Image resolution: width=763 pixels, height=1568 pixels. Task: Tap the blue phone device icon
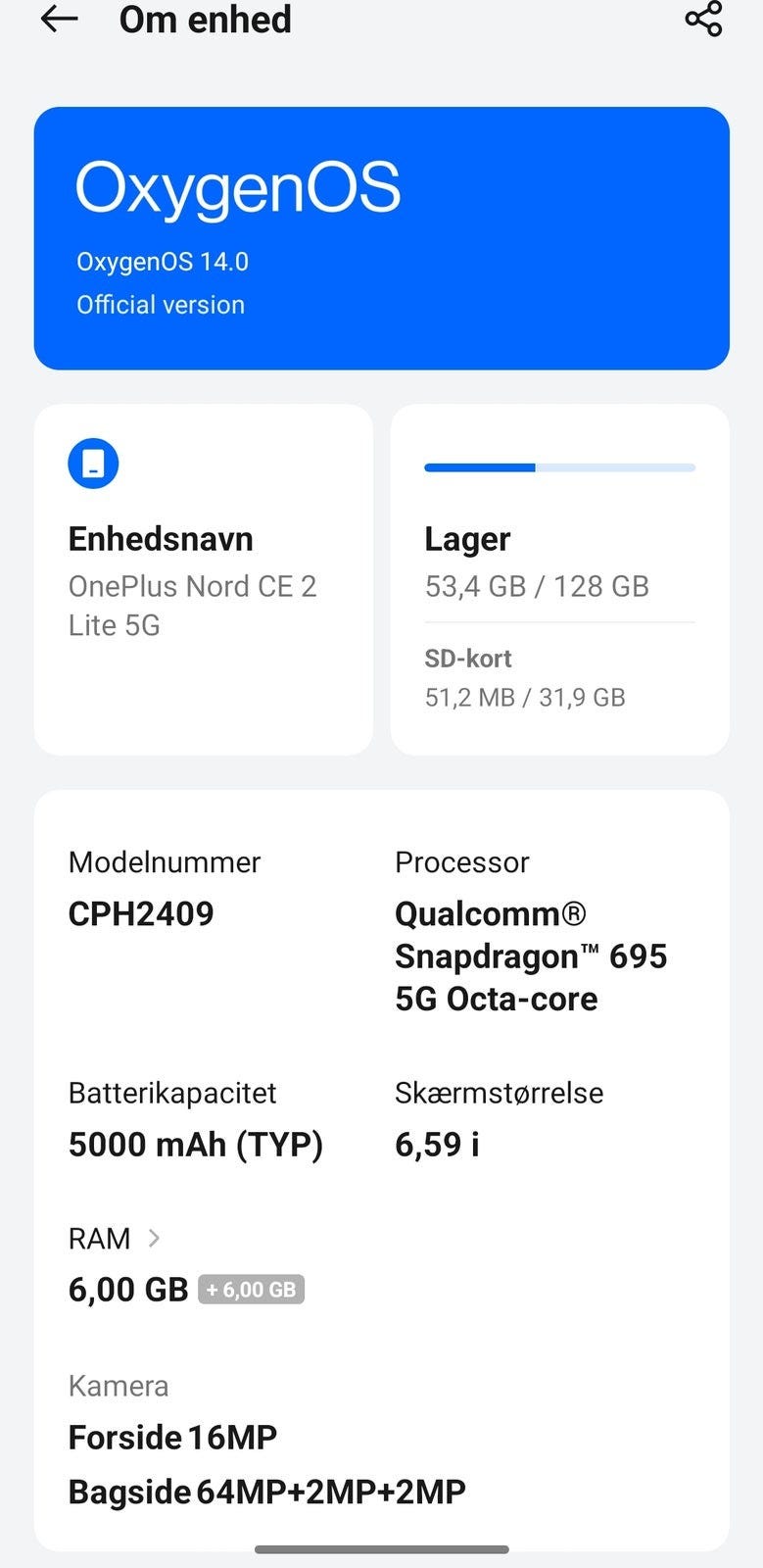tap(93, 463)
